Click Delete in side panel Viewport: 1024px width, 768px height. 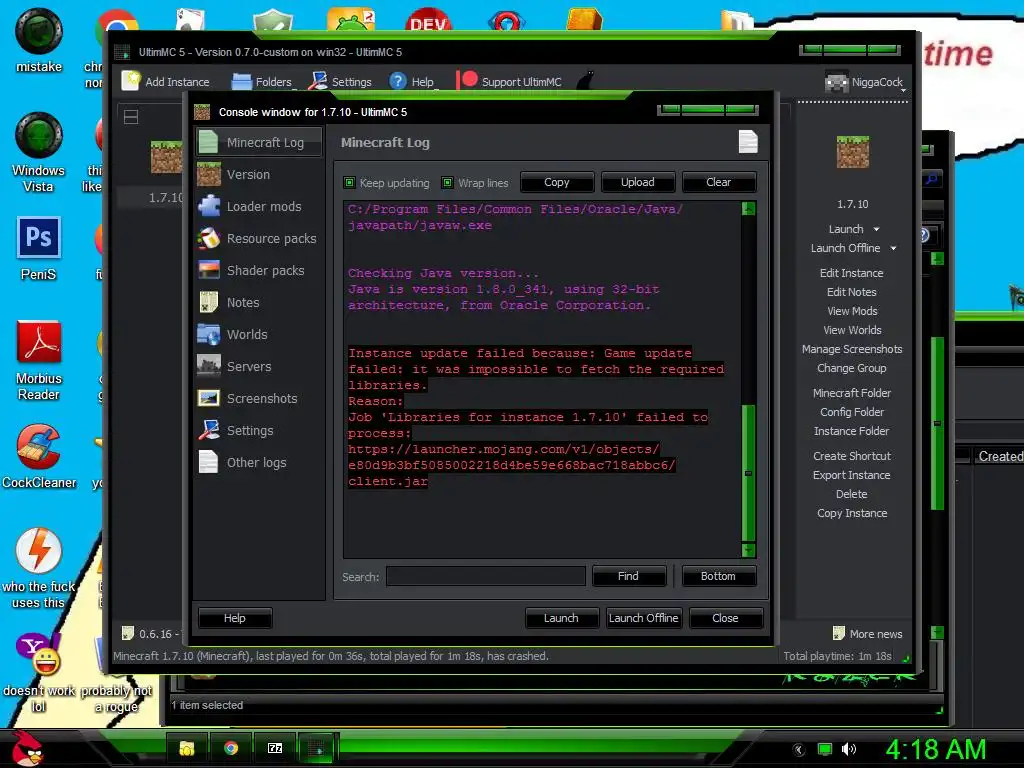(852, 494)
